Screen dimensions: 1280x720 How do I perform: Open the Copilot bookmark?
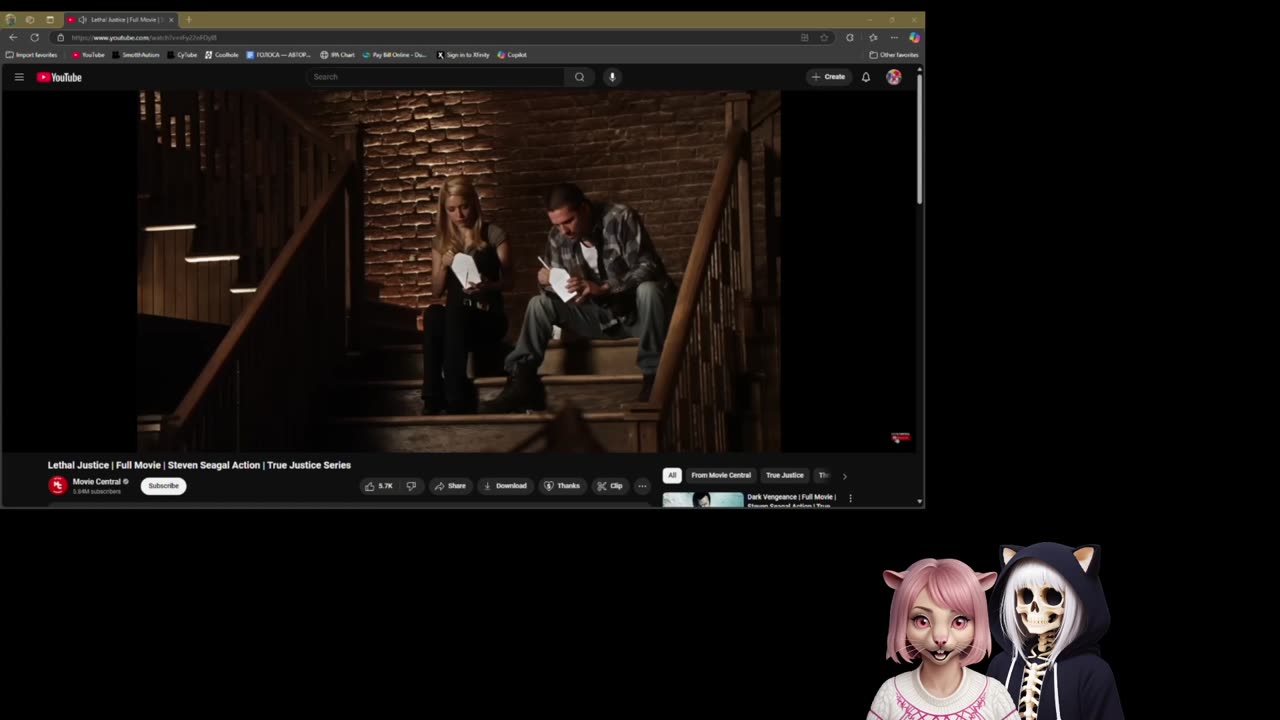[x=512, y=55]
